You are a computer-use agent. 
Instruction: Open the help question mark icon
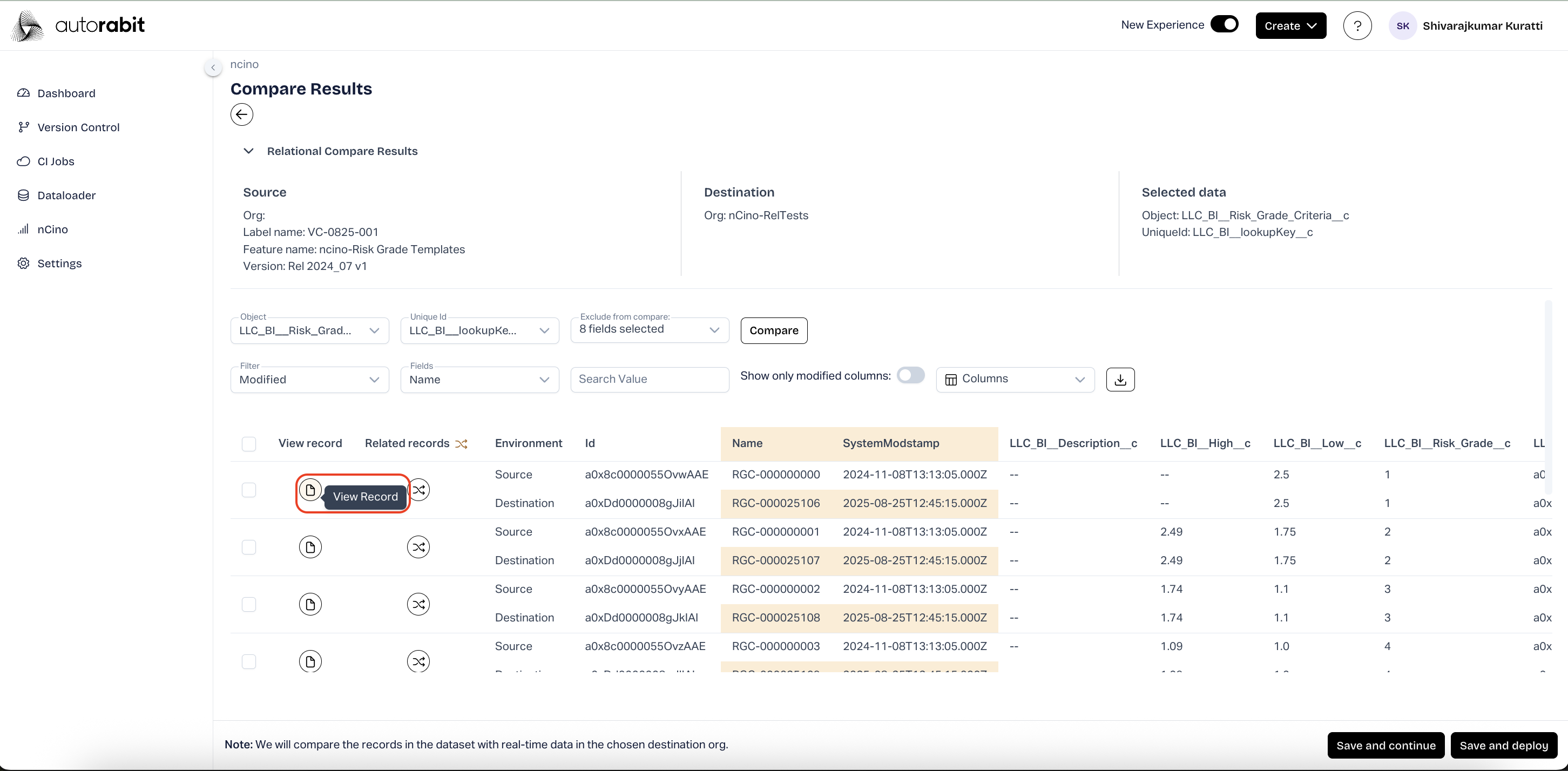tap(1357, 25)
